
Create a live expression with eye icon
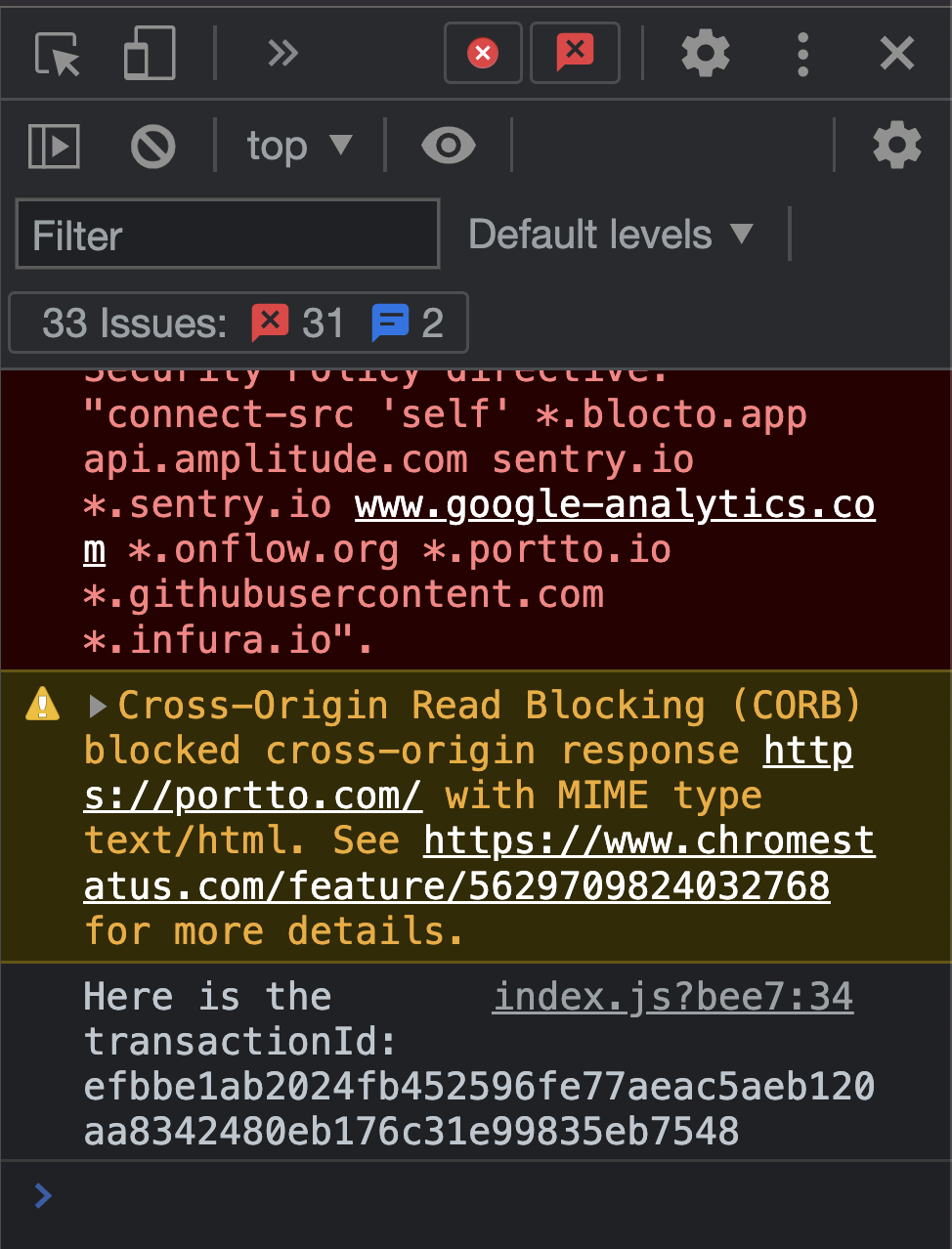448,147
